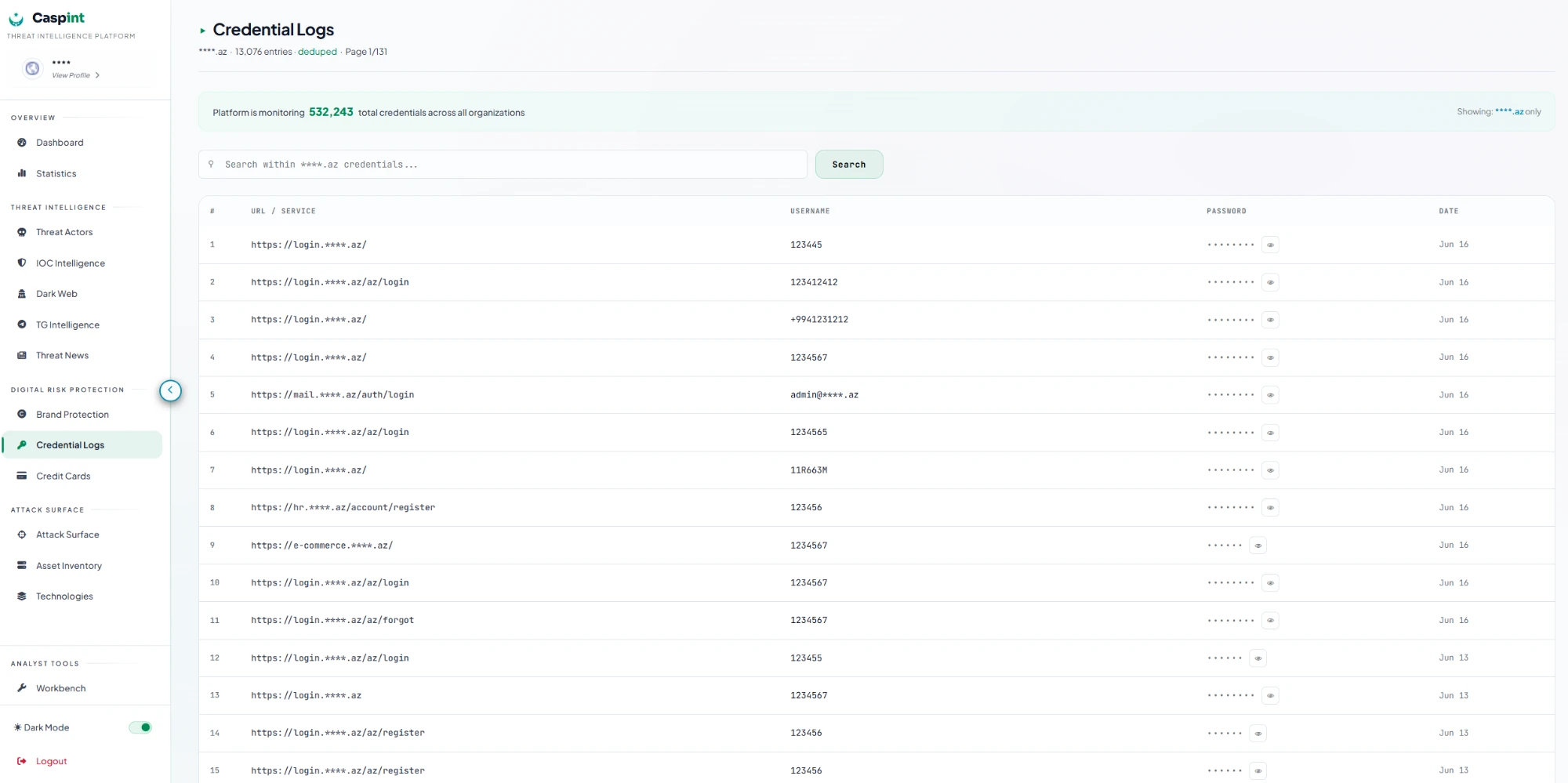Show password for admin@ mail login row

[x=1271, y=395]
